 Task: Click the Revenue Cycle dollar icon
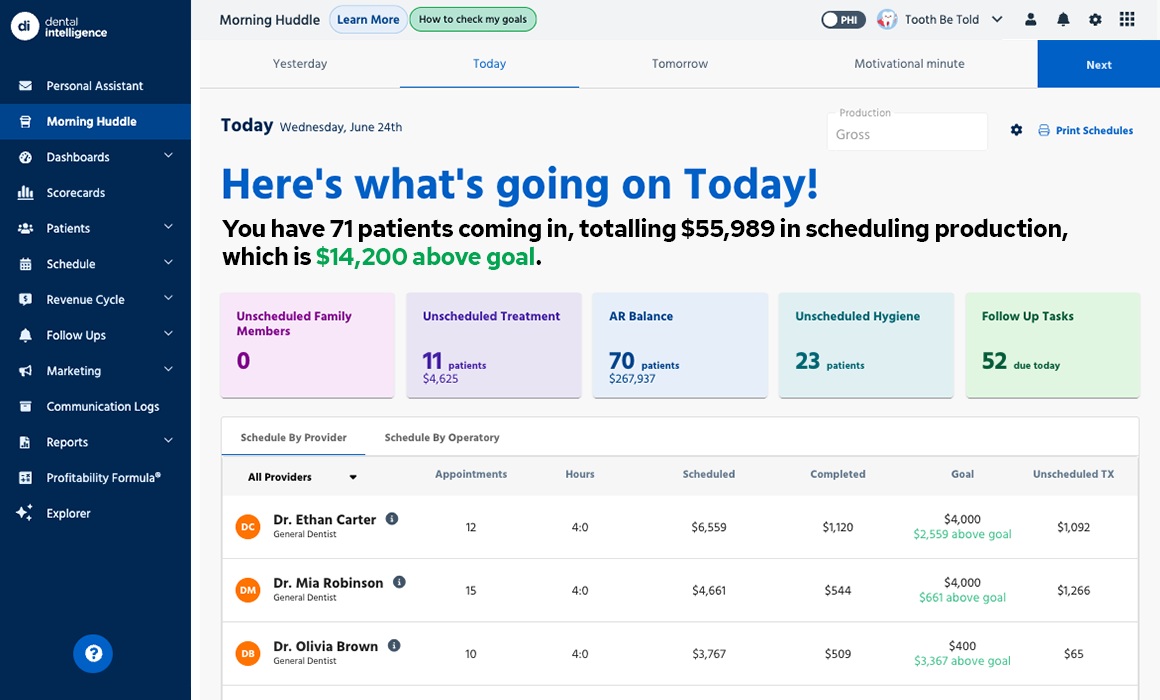(25, 300)
